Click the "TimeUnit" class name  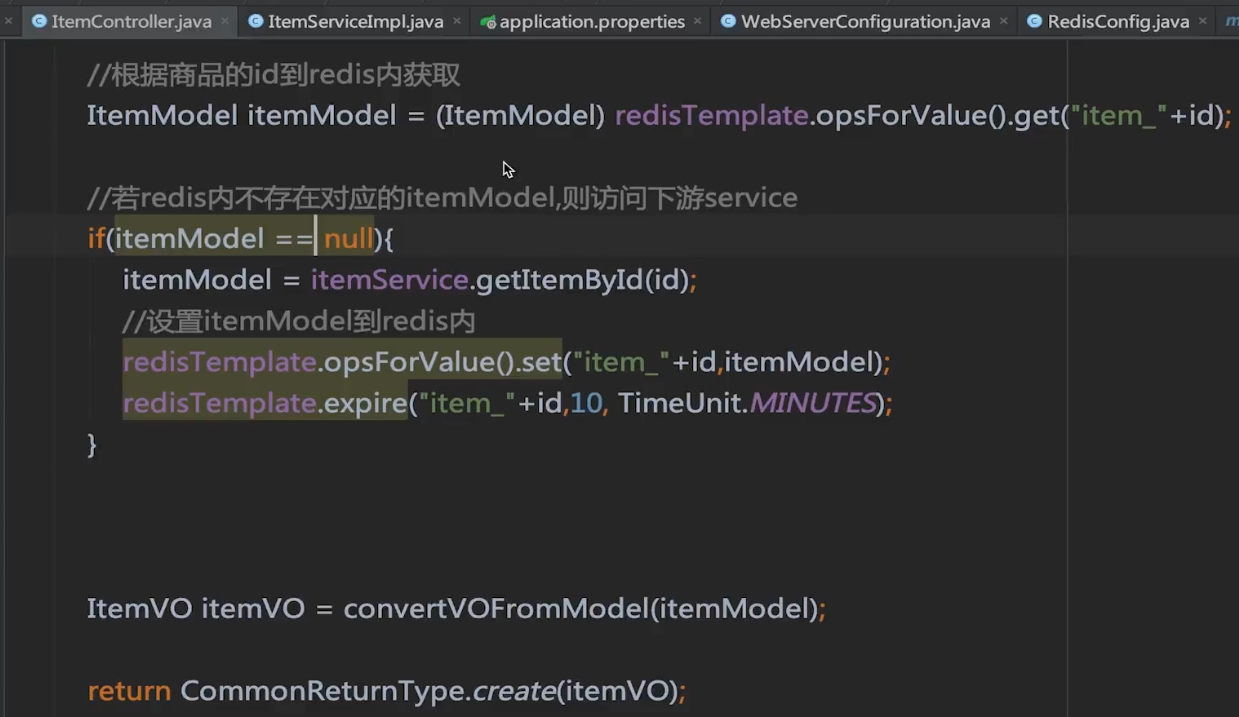coord(679,403)
